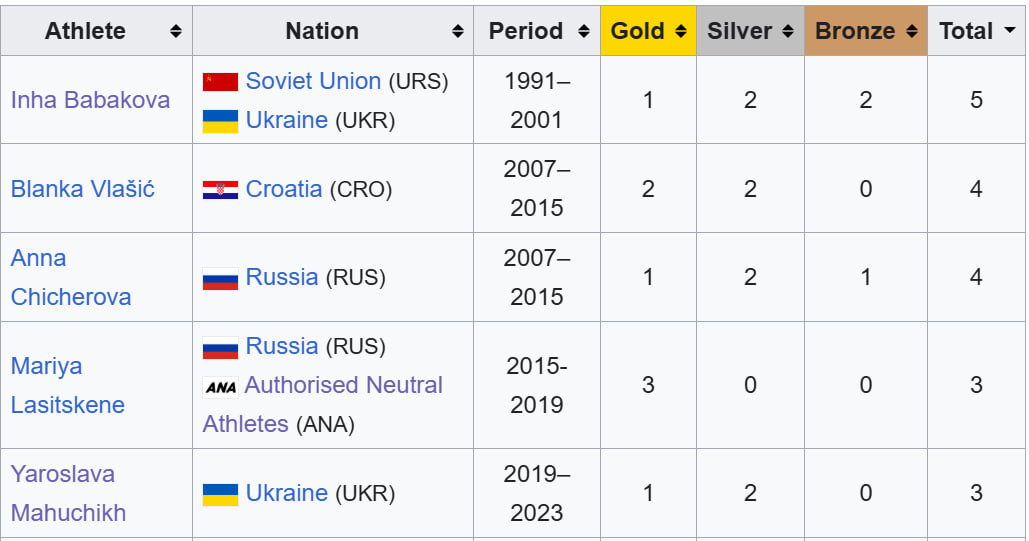Screen dimensions: 1029x541
Task: Sort table by Athlete column arrows
Action: (x=176, y=31)
